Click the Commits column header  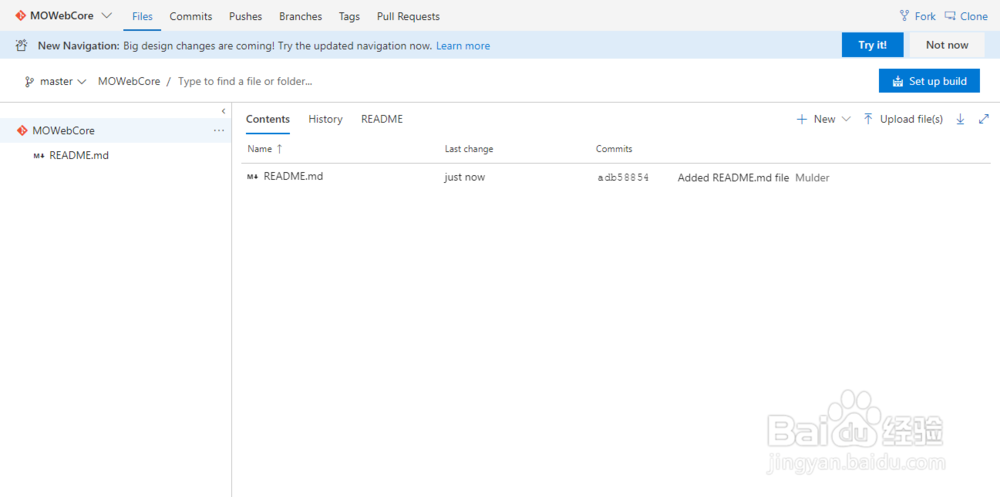point(614,149)
